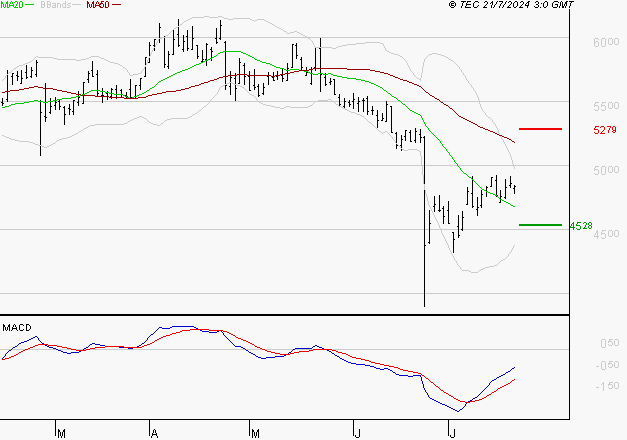The height and width of the screenshot is (440, 627).
Task: Click the -050 MACD axis label
Action: [x=607, y=365]
